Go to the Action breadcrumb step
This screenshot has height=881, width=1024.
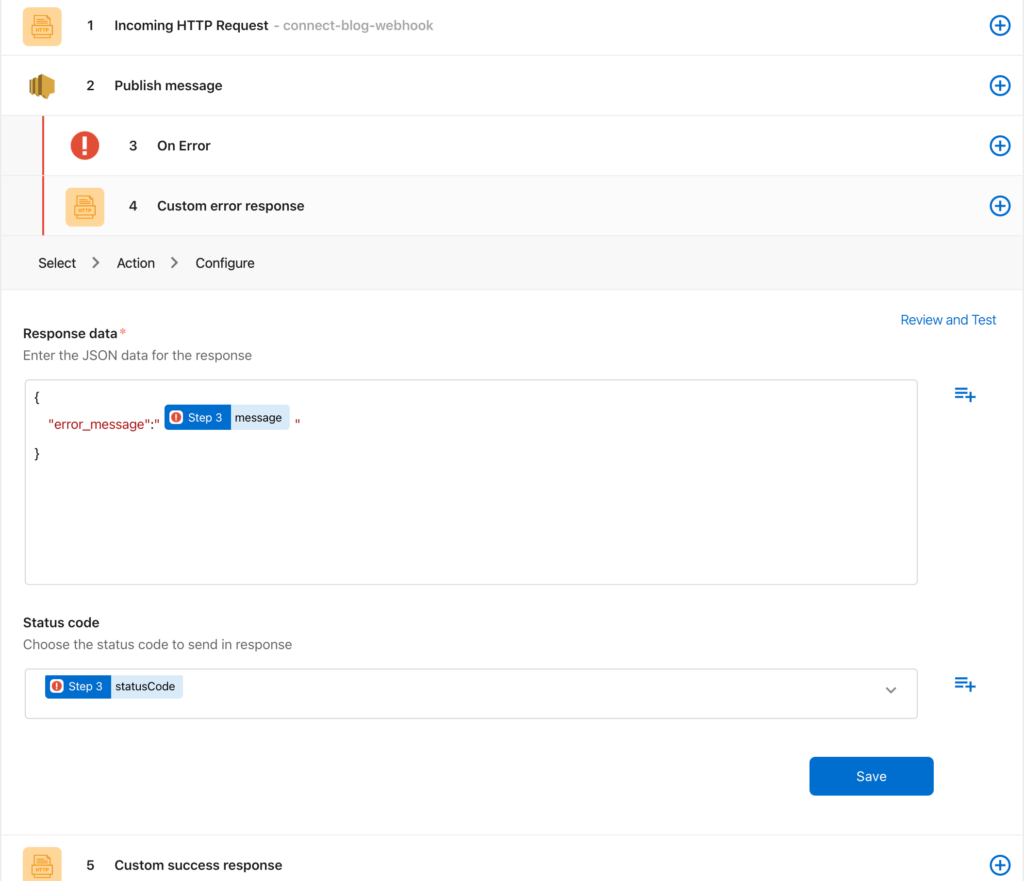pyautogui.click(x=136, y=263)
